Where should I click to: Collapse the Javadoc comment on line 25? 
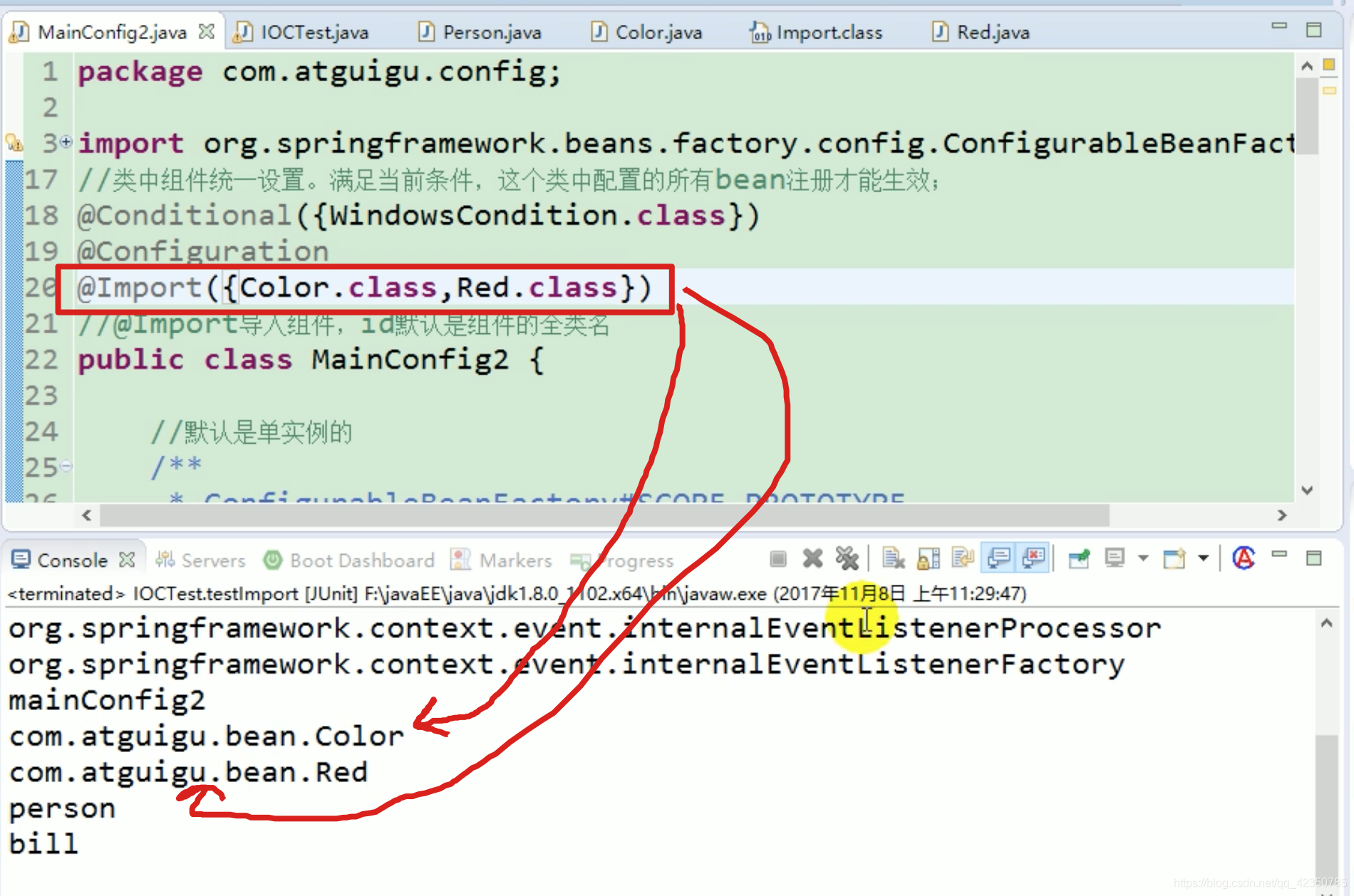point(66,466)
